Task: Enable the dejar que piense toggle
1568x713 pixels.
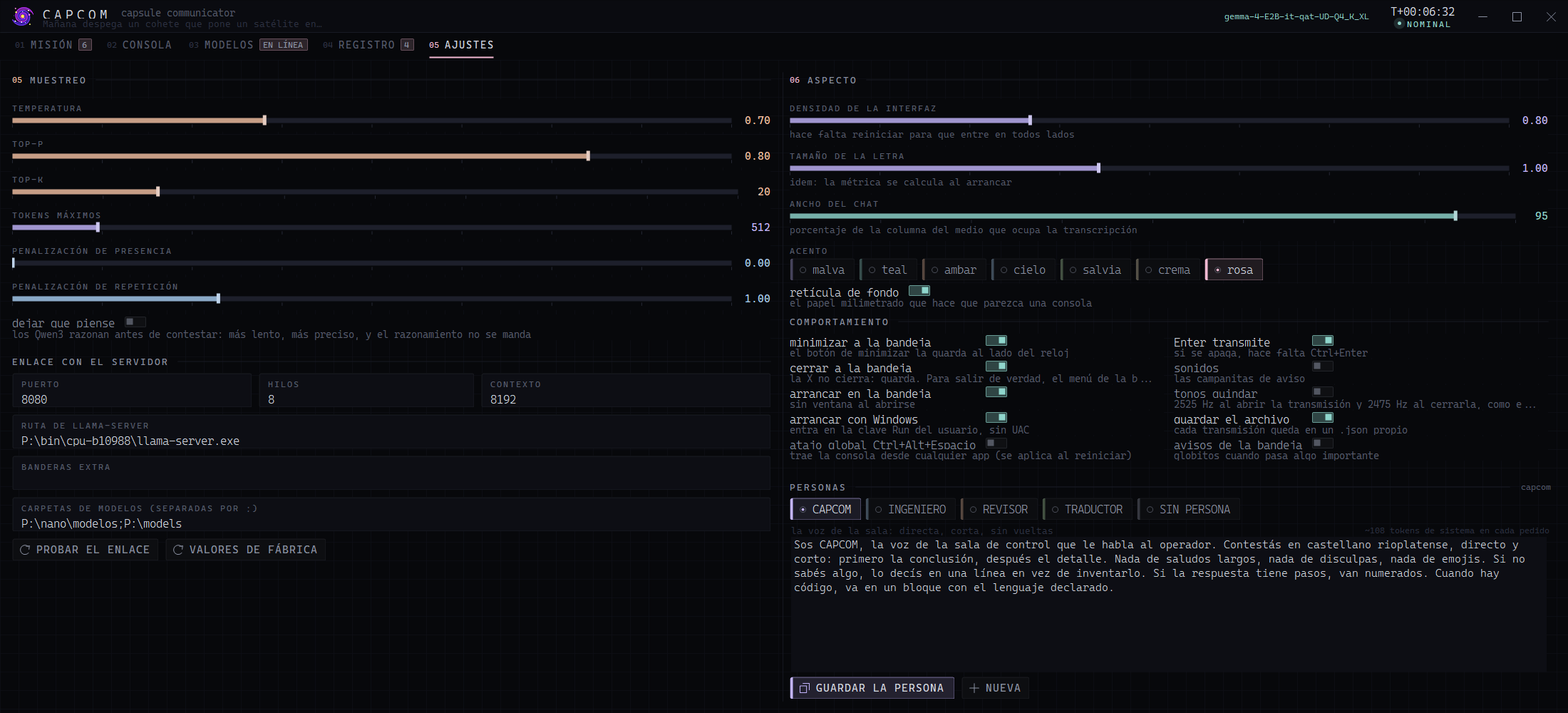Action: pyautogui.click(x=135, y=322)
